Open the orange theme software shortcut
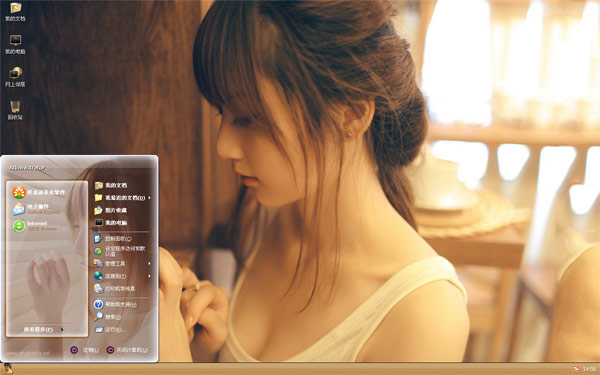 click(x=39, y=192)
